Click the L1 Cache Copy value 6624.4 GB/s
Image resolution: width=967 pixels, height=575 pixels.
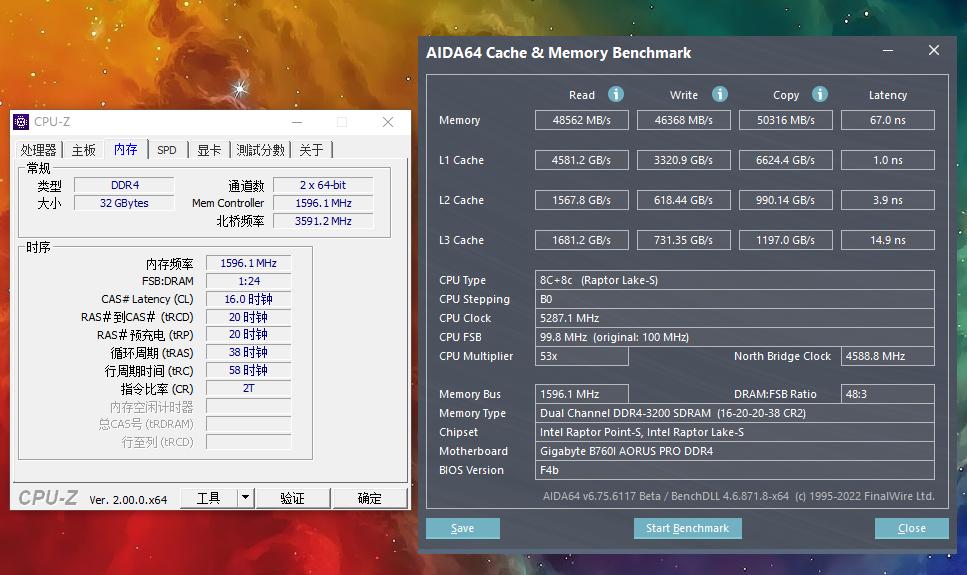[x=786, y=160]
